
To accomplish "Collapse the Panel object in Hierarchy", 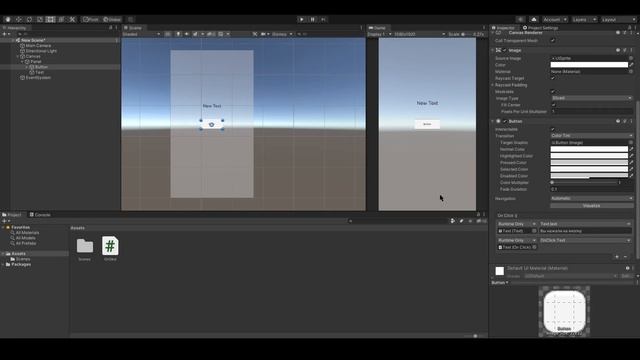I will point(22,62).
